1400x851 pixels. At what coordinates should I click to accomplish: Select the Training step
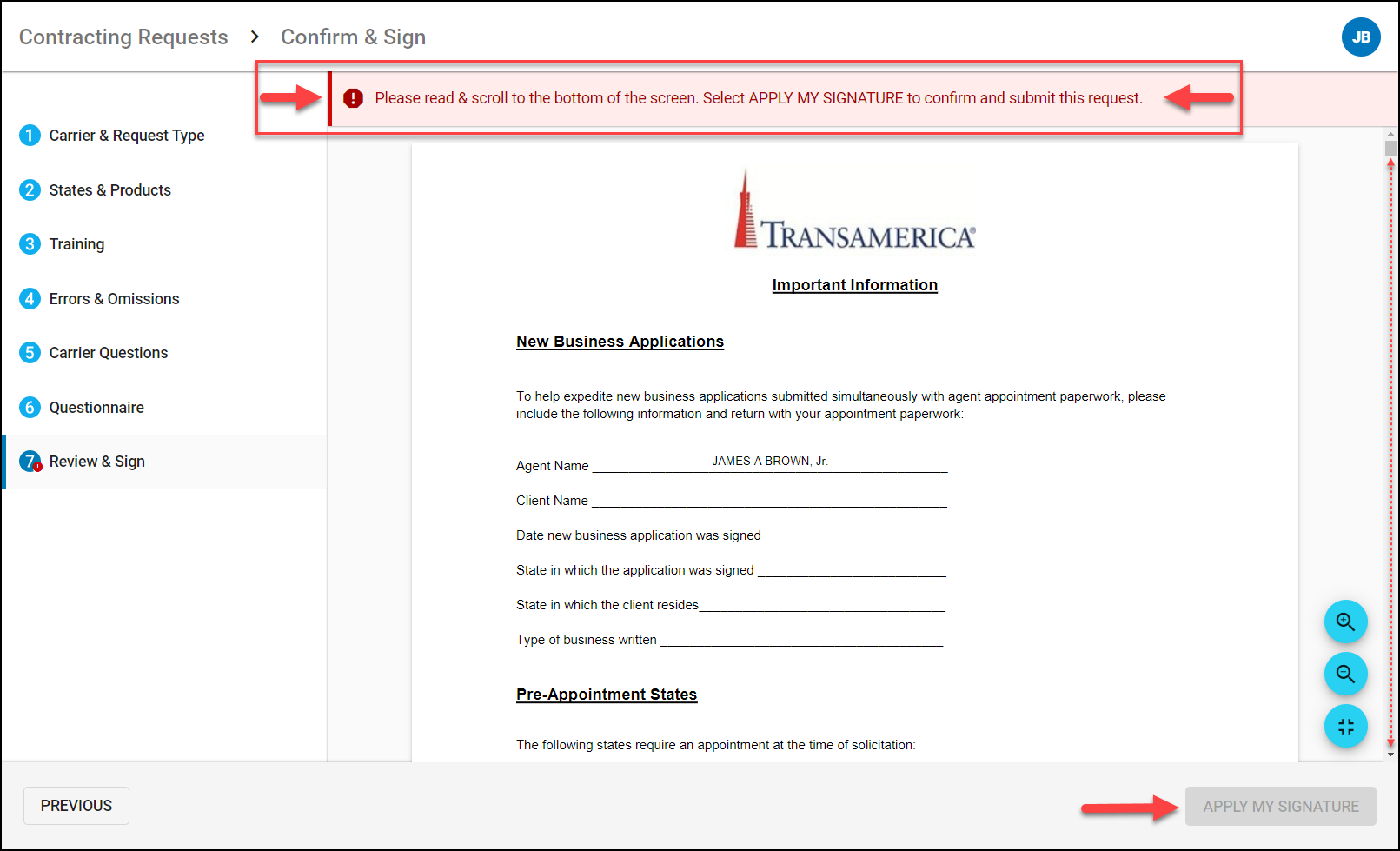[76, 244]
